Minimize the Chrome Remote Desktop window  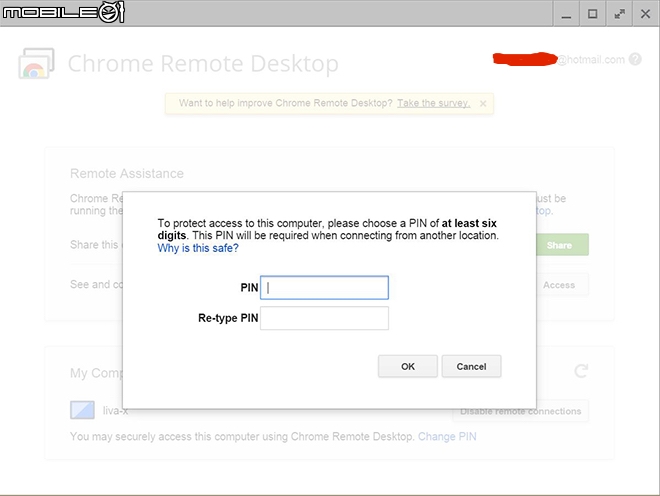pyautogui.click(x=566, y=14)
